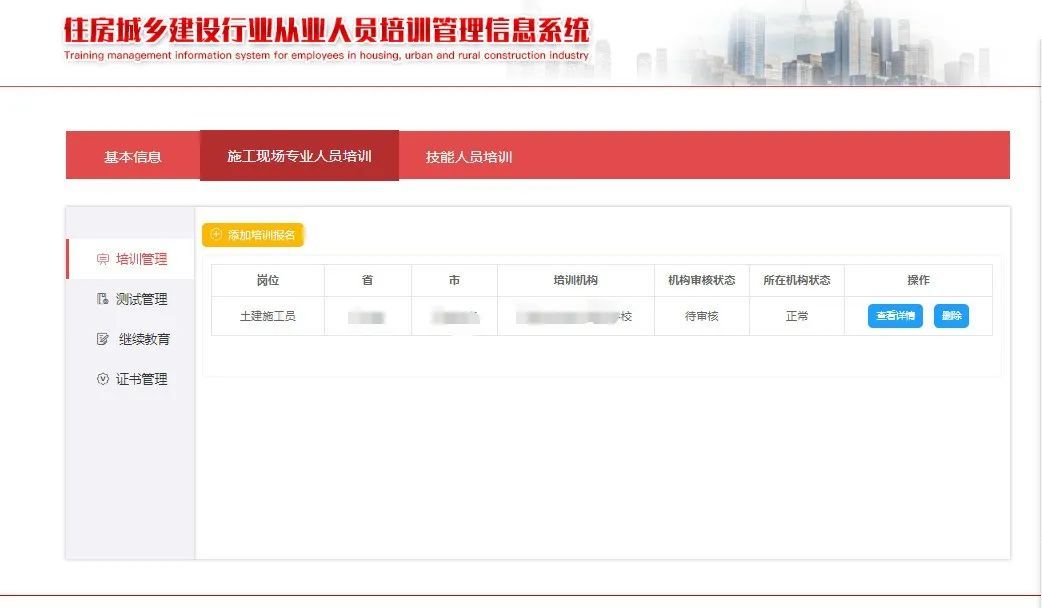Click the 正常 status cell
Viewport: 1042px width, 608px height.
tap(796, 316)
